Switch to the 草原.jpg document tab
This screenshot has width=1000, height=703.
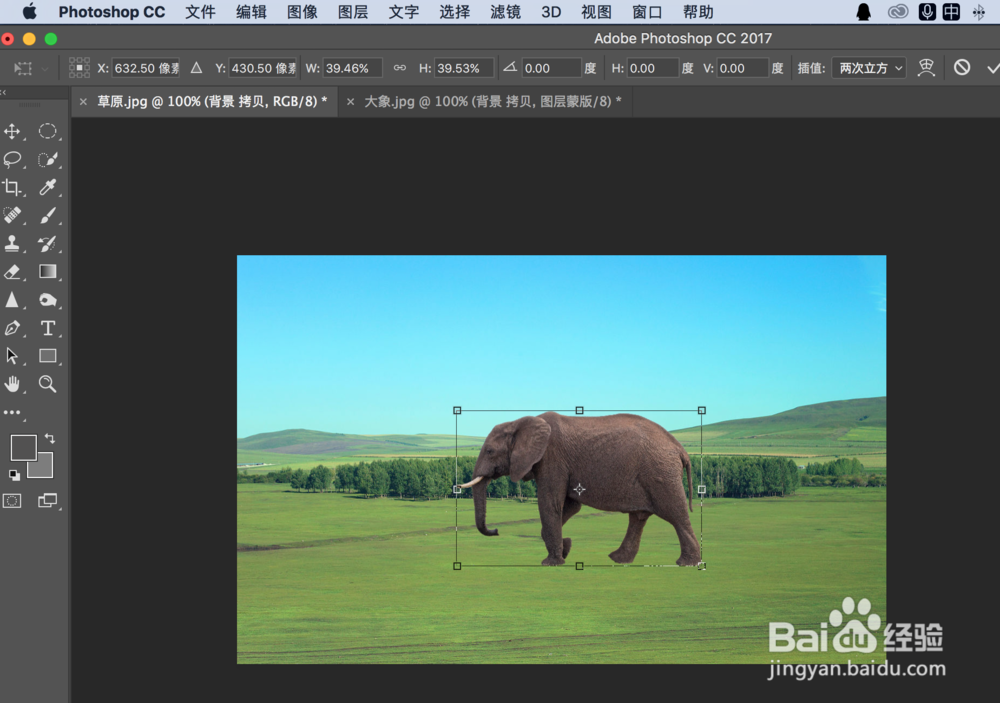click(x=212, y=101)
